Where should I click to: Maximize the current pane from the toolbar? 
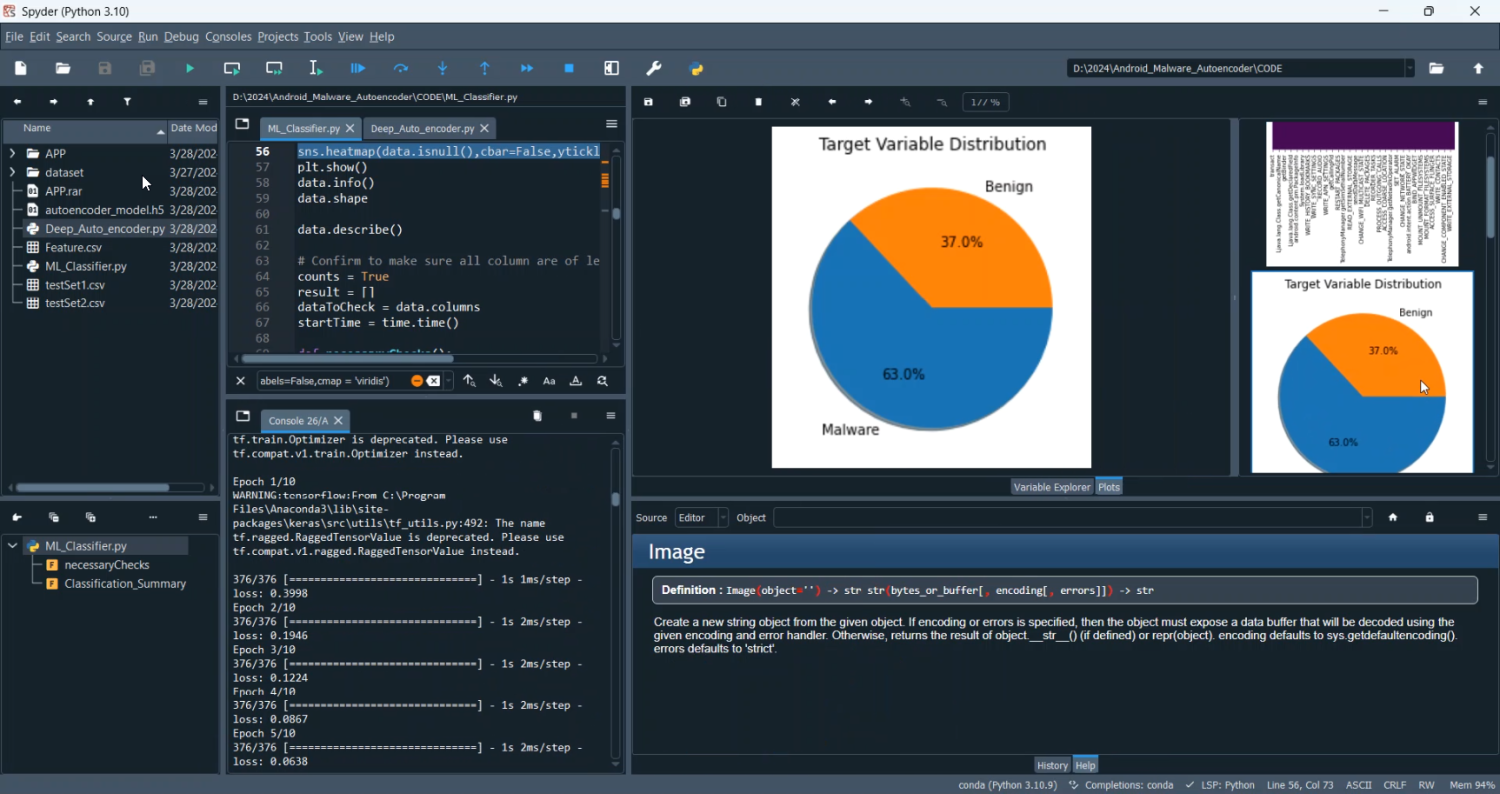tap(612, 68)
